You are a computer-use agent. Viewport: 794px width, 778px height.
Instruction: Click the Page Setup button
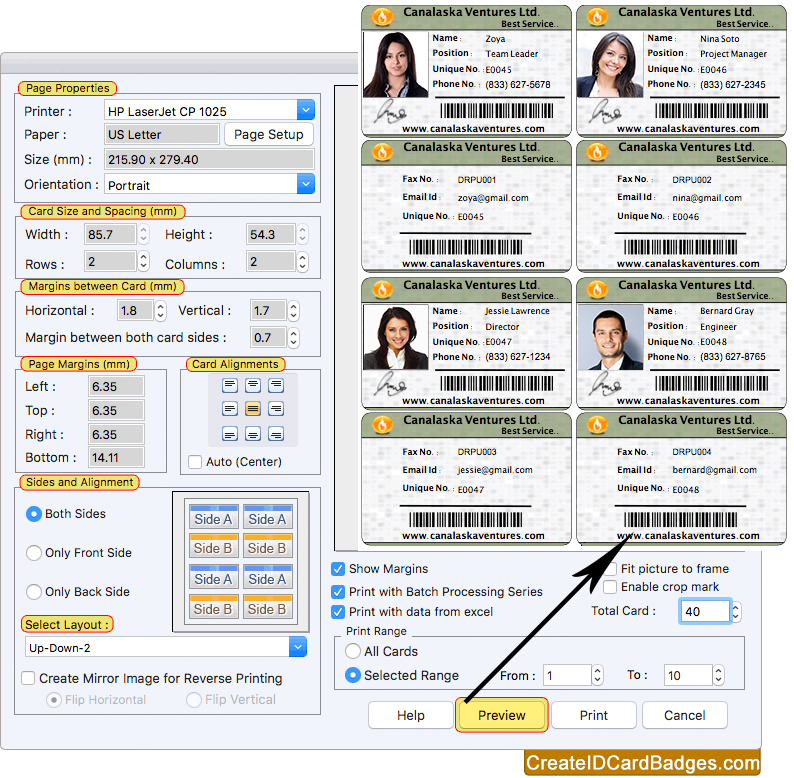(x=268, y=135)
